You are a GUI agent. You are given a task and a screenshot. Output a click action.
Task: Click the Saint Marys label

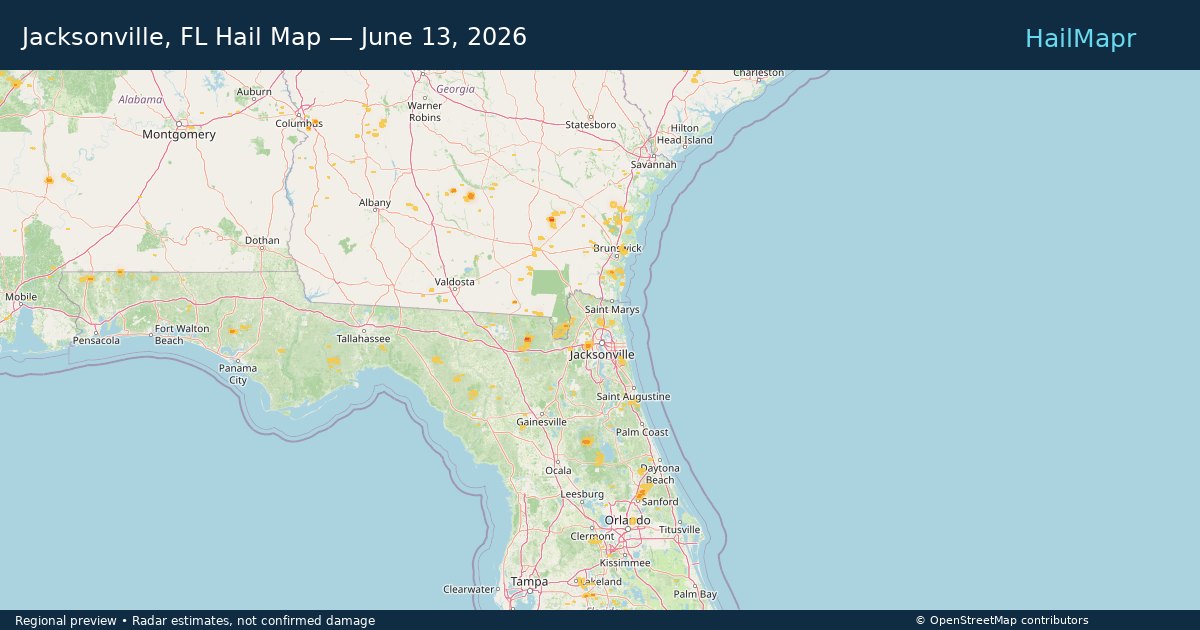(x=612, y=310)
